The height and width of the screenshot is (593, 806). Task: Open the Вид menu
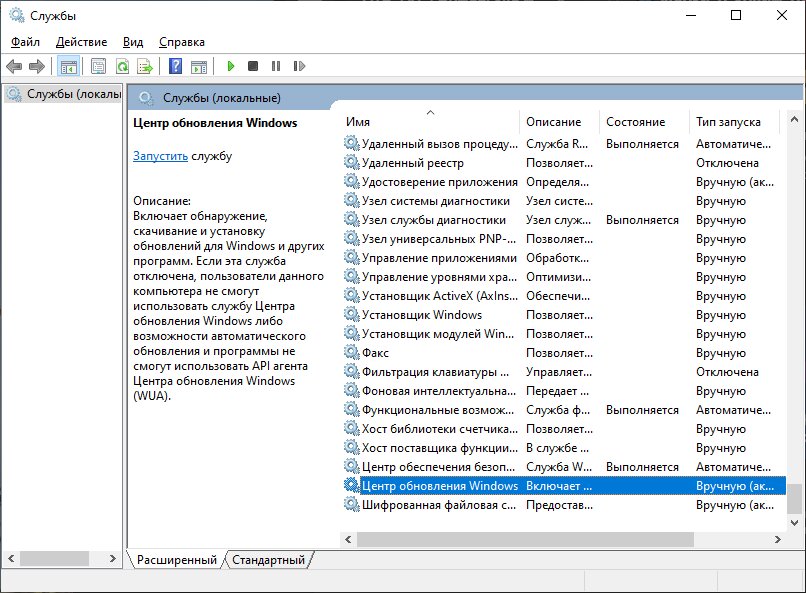133,42
